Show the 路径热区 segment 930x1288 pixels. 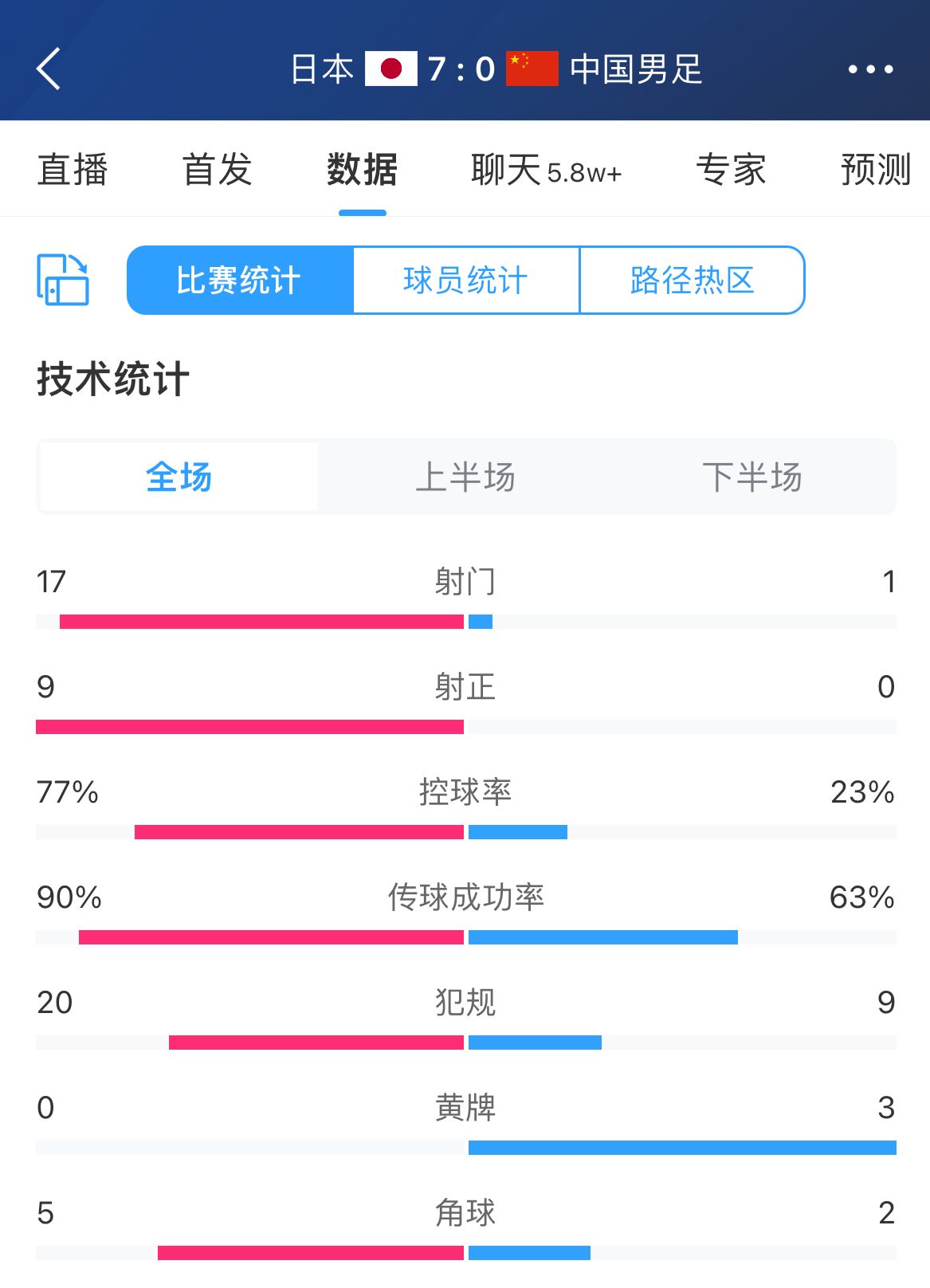[x=692, y=280]
